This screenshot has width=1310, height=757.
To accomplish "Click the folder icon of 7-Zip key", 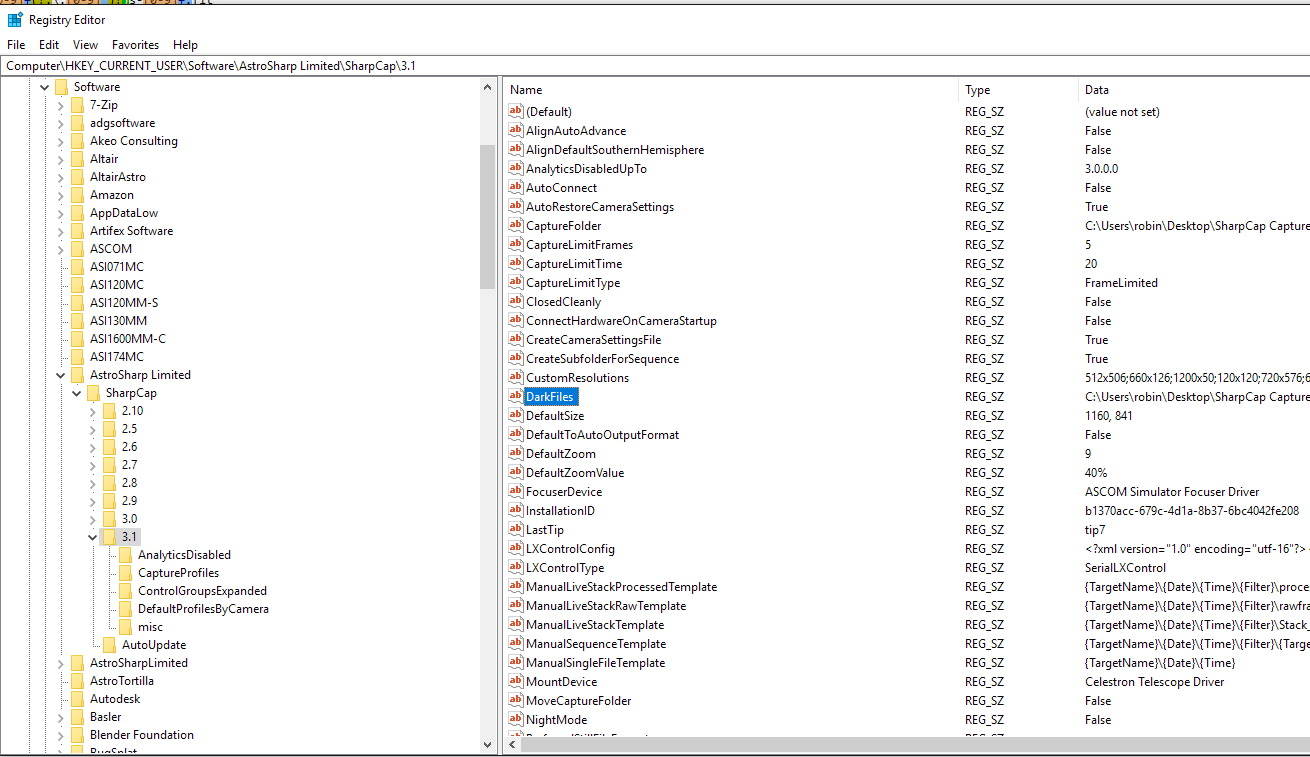I will click(x=77, y=105).
